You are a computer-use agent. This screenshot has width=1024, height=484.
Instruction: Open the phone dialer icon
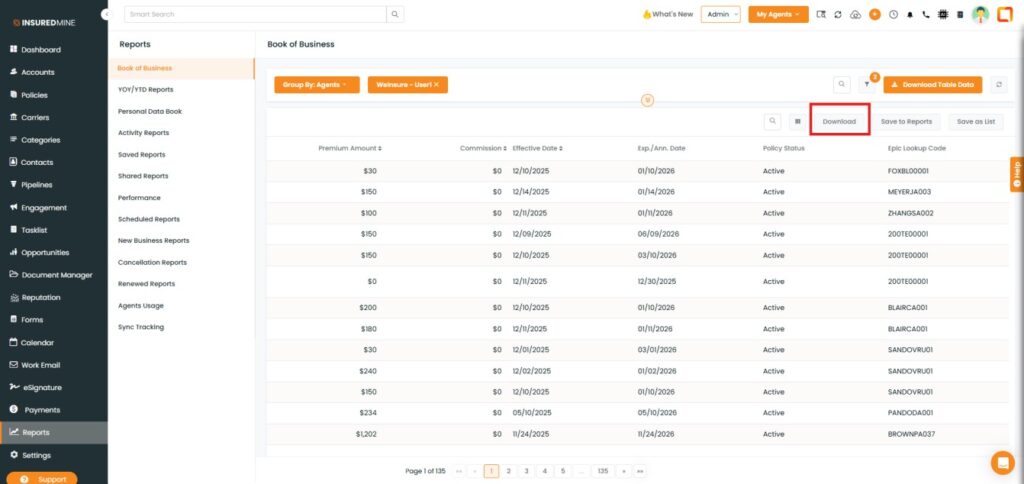tap(926, 15)
